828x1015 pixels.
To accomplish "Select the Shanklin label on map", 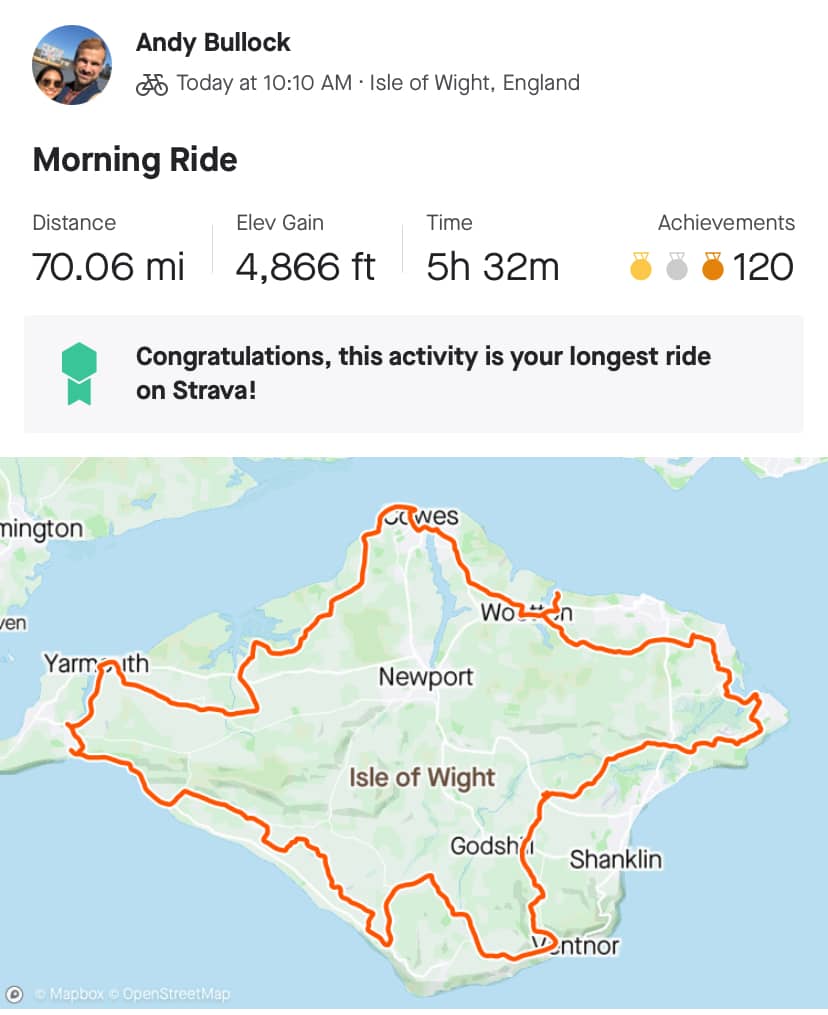I will tap(616, 860).
